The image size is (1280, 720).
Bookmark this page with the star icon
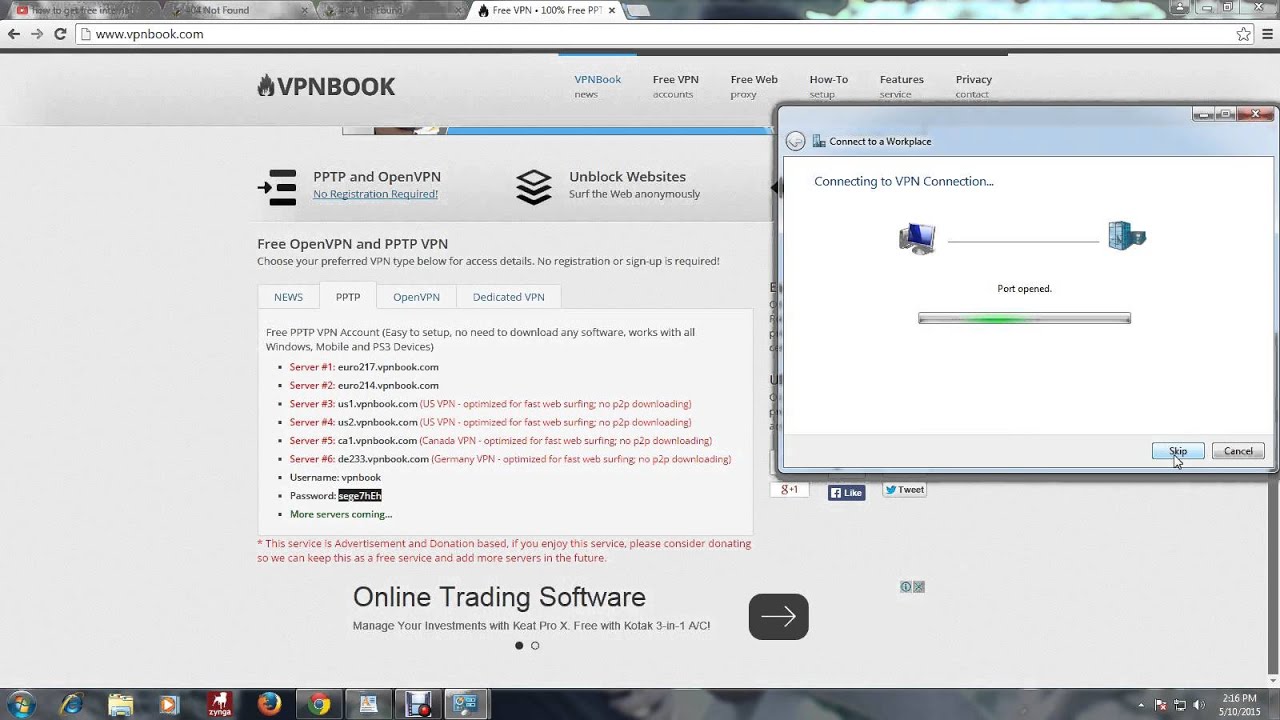click(1243, 34)
